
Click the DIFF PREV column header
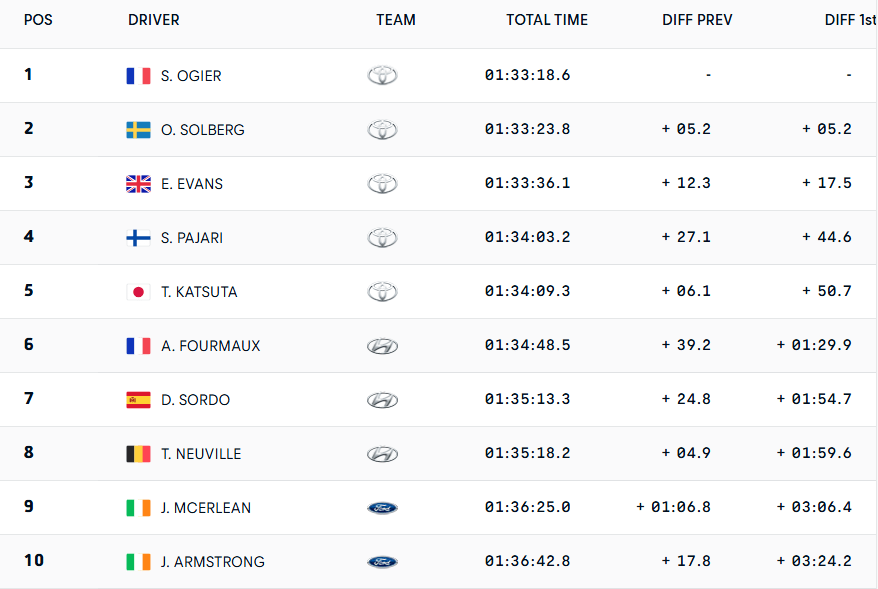697,20
